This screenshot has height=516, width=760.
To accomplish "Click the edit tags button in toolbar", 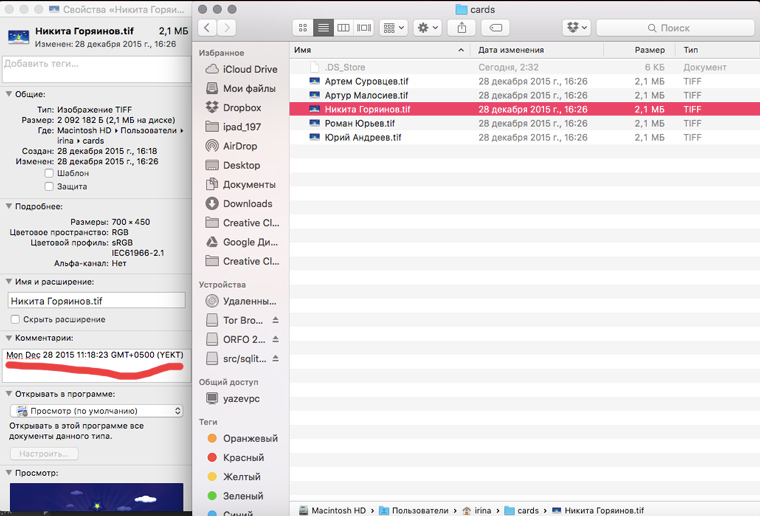I will point(495,28).
